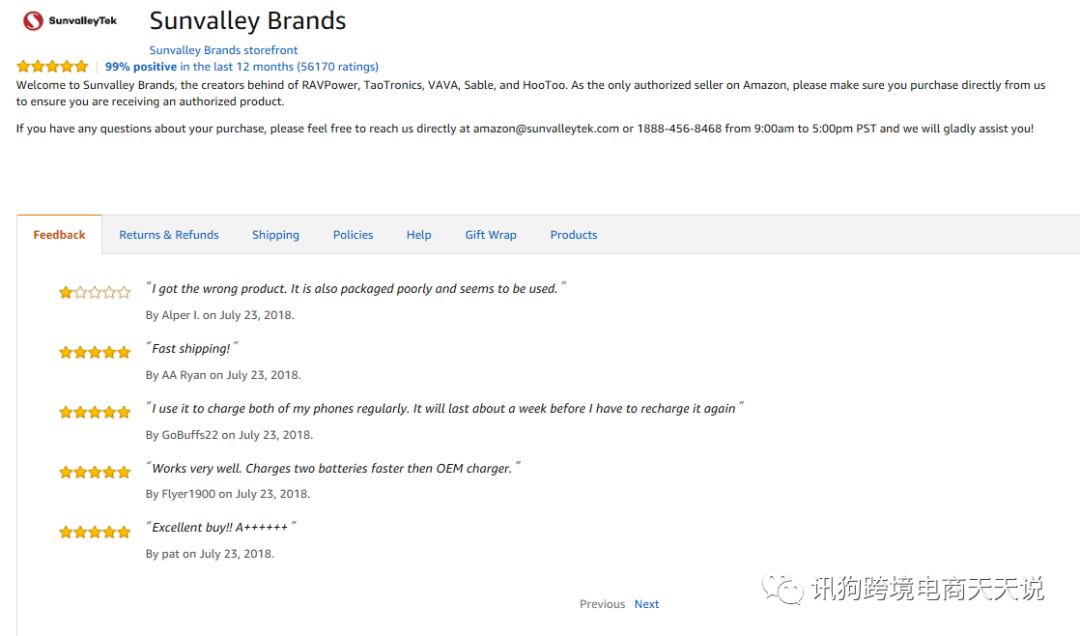Open the Shipping tab
Image resolution: width=1080 pixels, height=636 pixels.
(x=275, y=235)
